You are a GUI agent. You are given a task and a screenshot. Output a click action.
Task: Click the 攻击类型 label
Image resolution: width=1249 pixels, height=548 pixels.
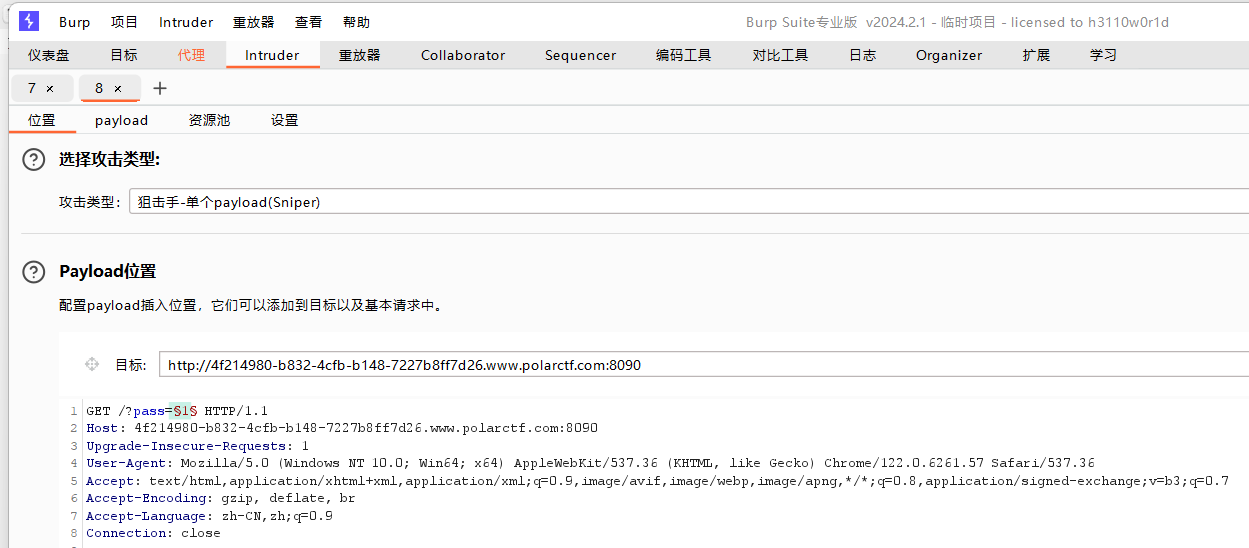pyautogui.click(x=89, y=201)
